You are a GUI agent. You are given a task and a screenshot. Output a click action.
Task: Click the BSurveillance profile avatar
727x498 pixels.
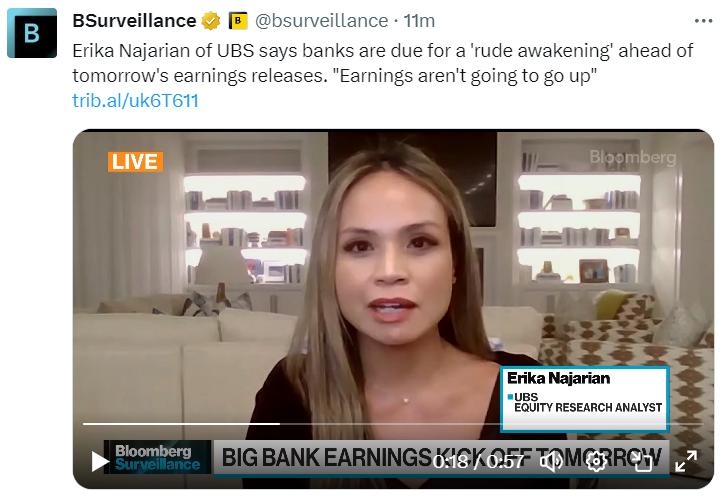[32, 33]
